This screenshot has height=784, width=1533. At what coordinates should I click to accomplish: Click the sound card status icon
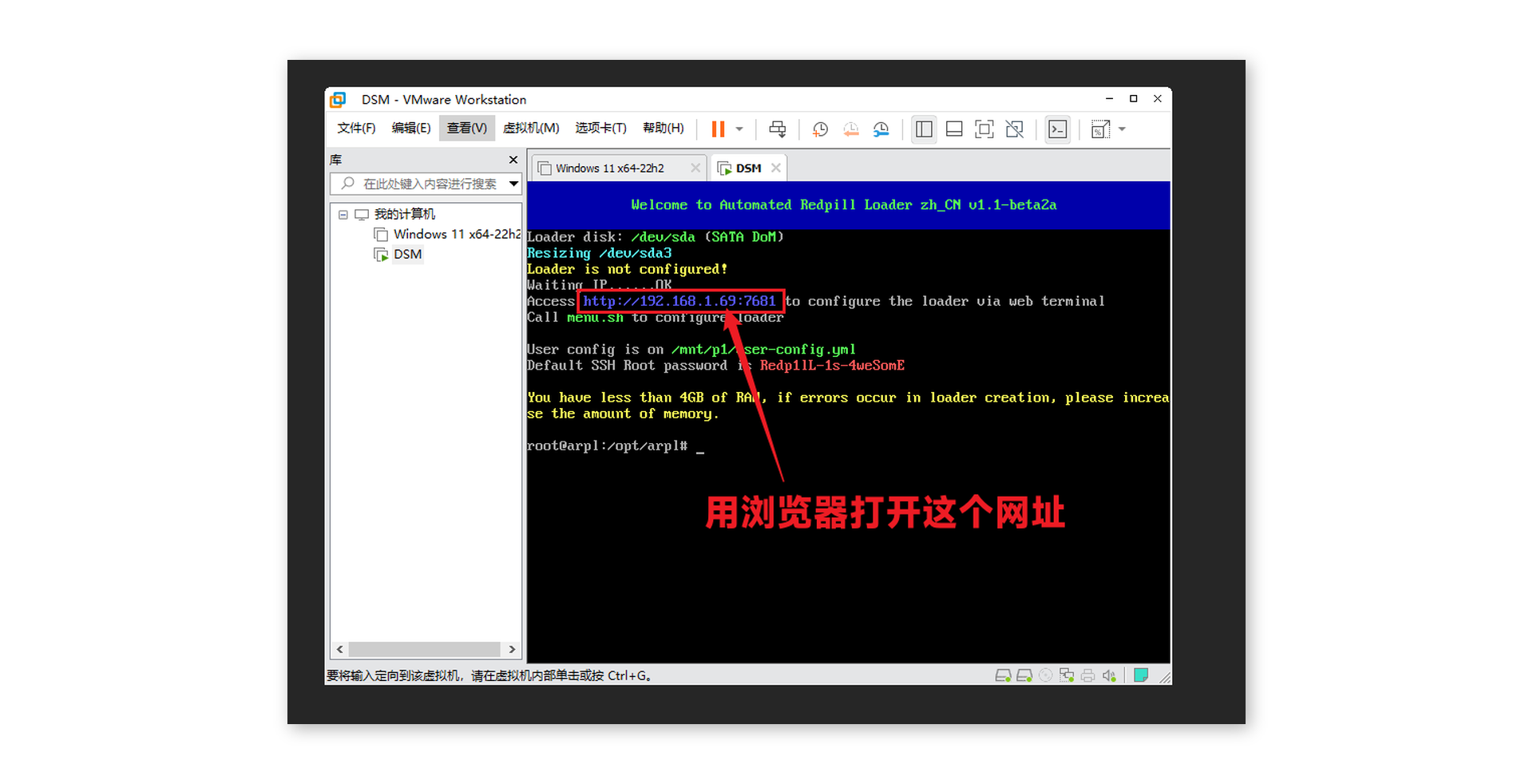1109,675
